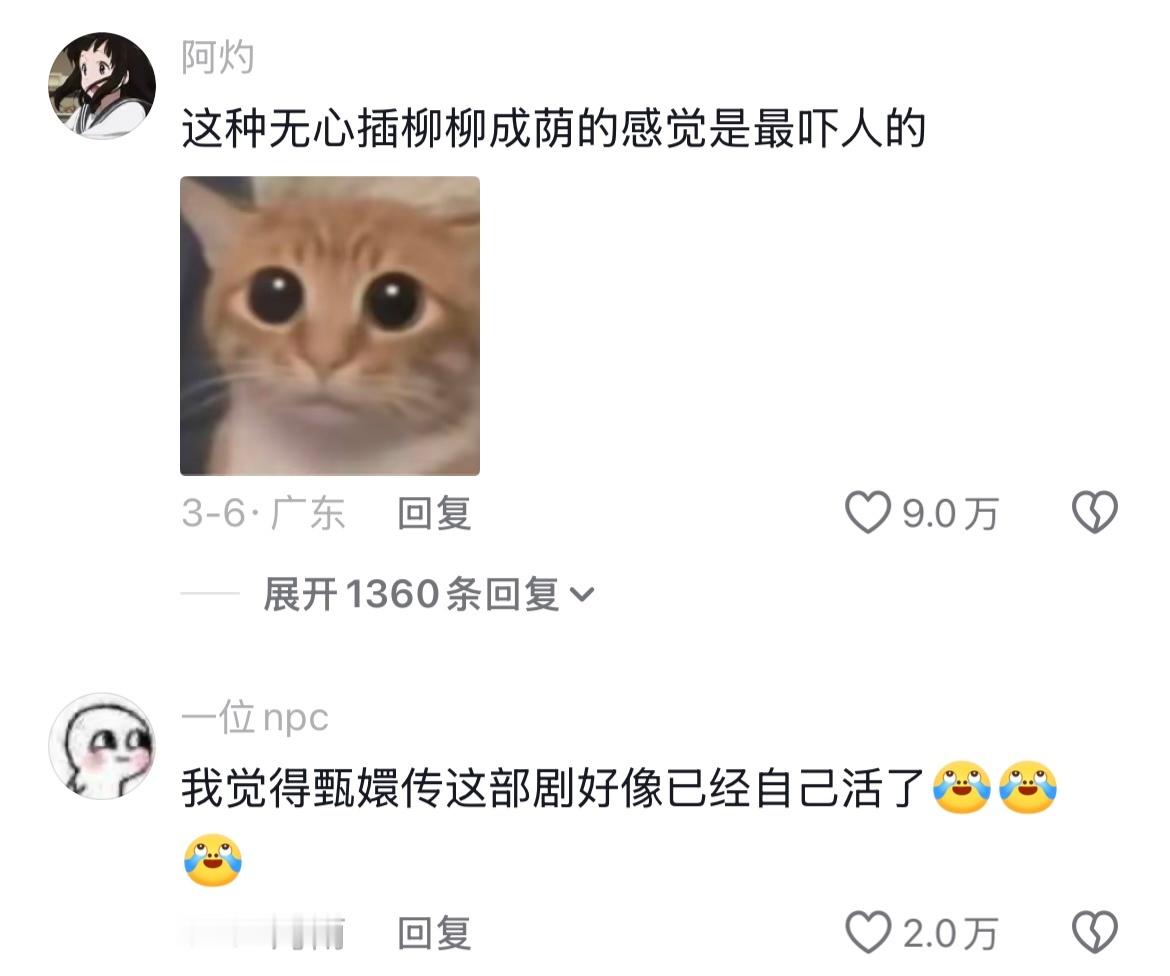Reply to 一位npc's comment via 回复

coord(434,933)
